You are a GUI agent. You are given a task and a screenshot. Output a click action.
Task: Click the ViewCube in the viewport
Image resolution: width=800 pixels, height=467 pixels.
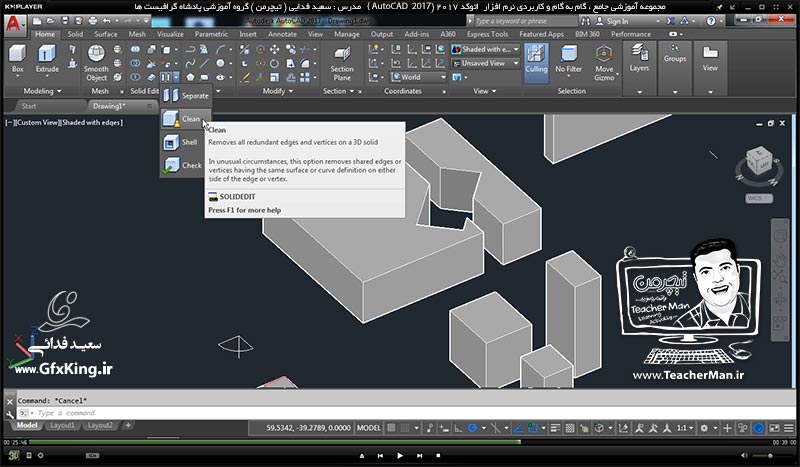758,160
